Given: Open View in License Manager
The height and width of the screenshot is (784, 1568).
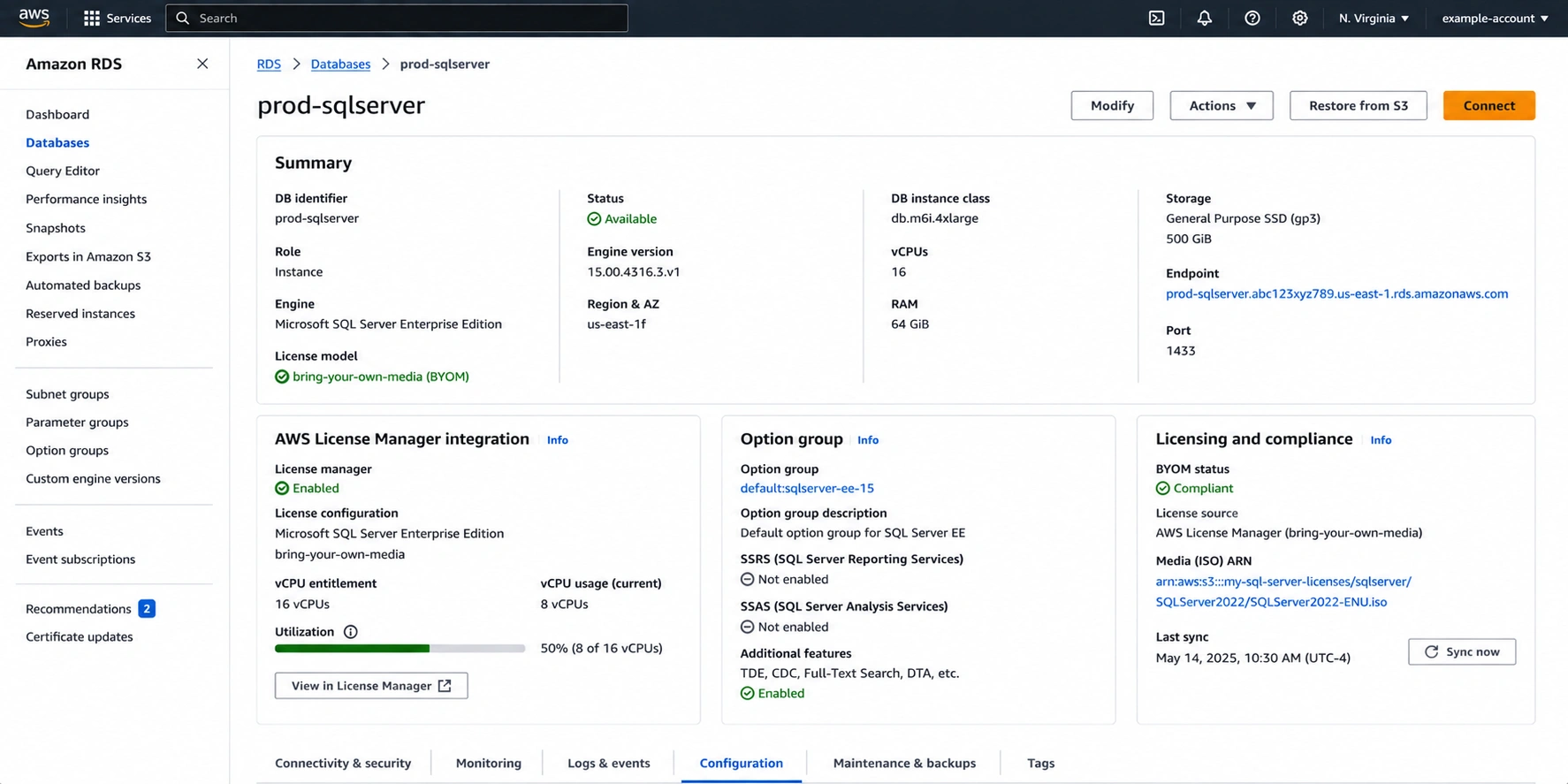Looking at the screenshot, I should click(x=371, y=686).
